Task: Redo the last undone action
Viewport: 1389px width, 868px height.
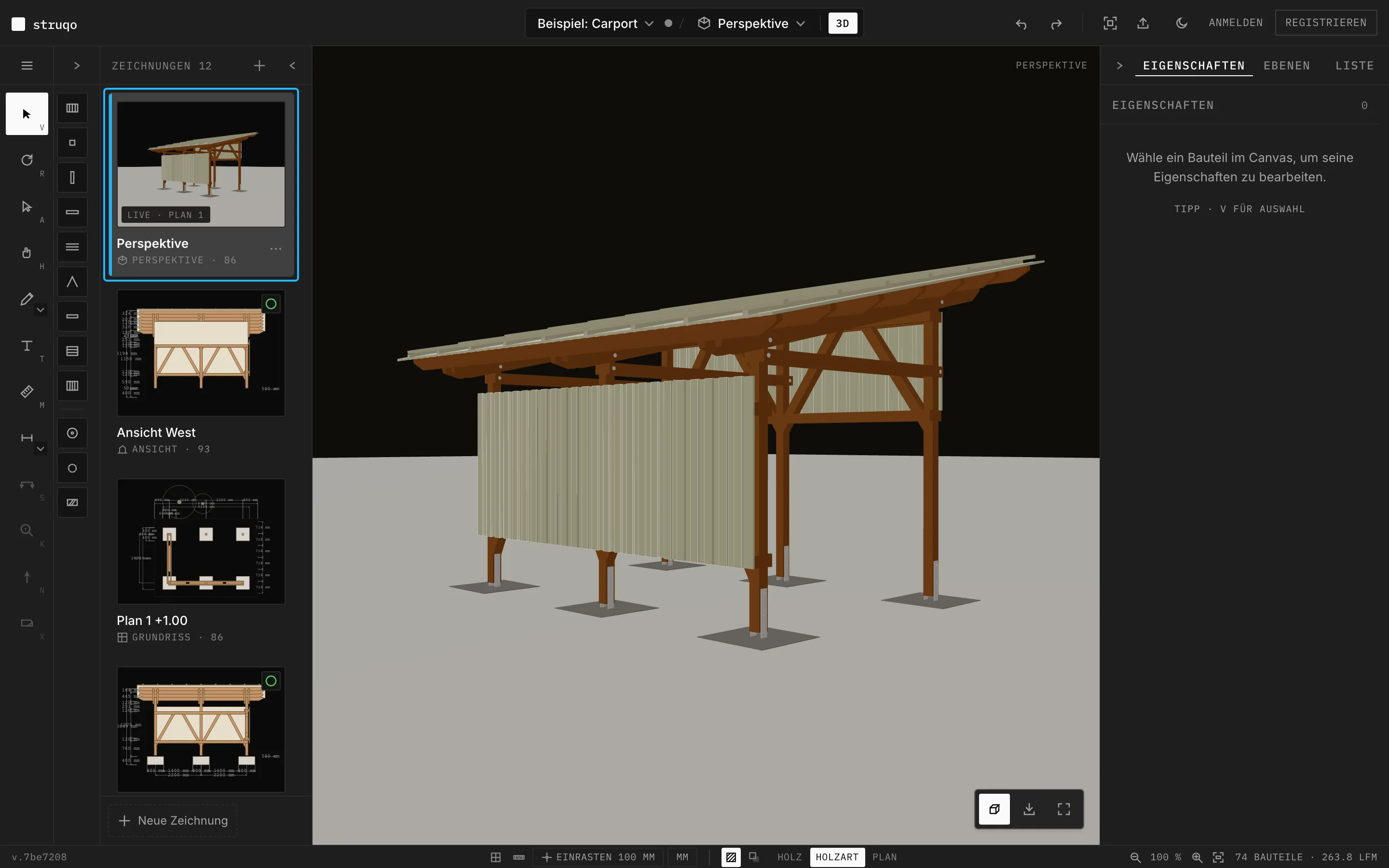Action: point(1056,24)
